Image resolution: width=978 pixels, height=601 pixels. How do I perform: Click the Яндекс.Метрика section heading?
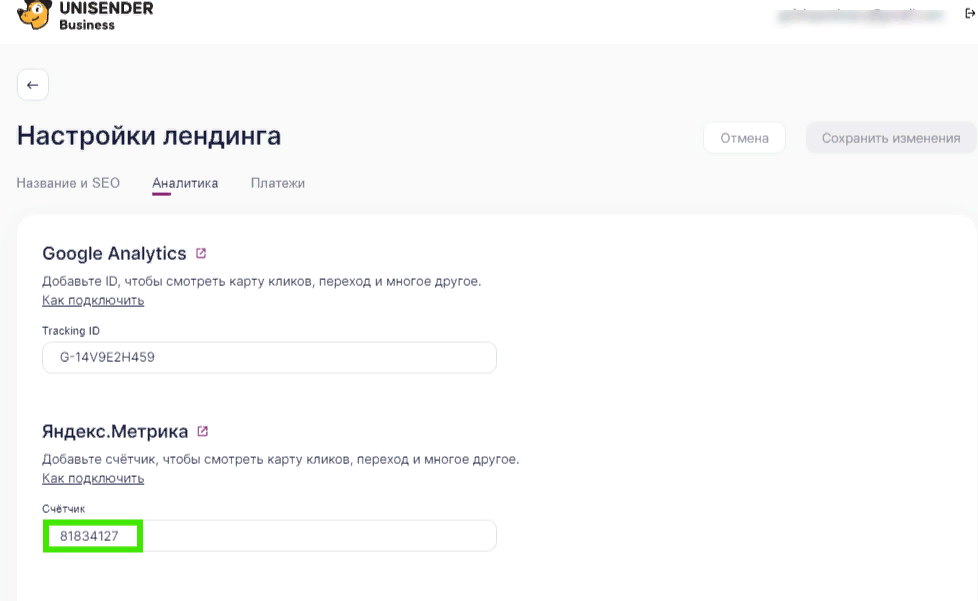115,431
